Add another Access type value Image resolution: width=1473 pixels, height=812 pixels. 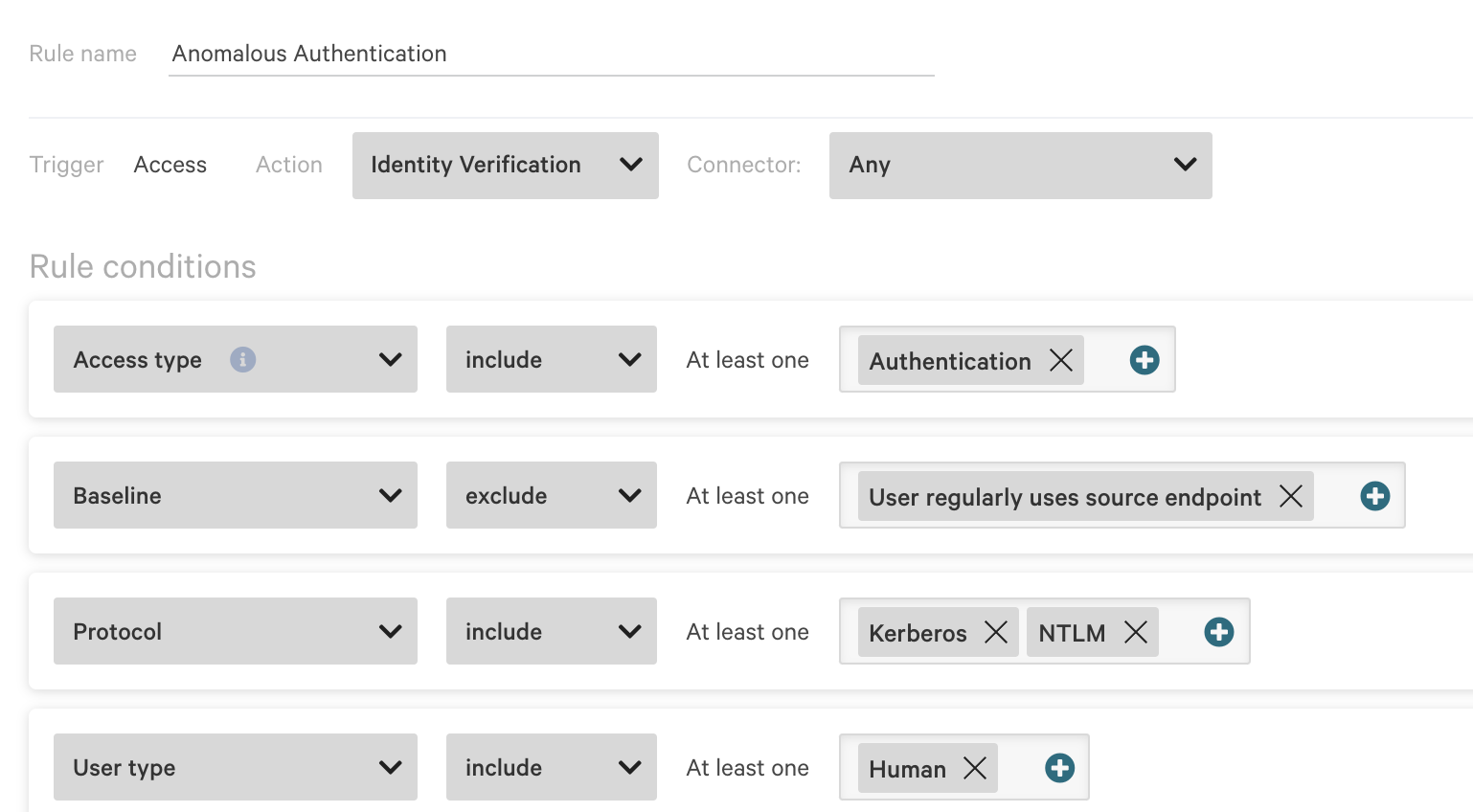[x=1144, y=360]
